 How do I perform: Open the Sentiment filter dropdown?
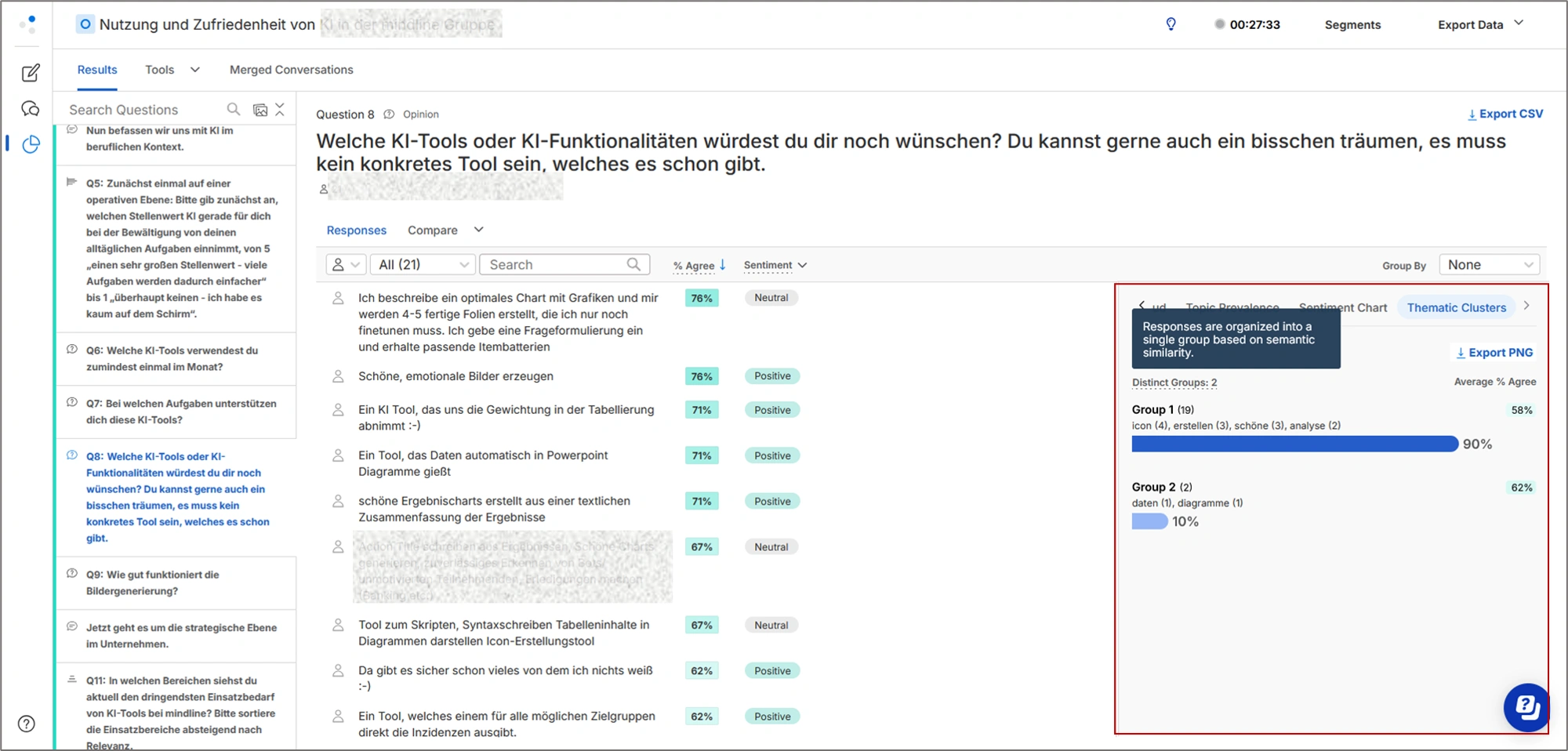(x=775, y=266)
